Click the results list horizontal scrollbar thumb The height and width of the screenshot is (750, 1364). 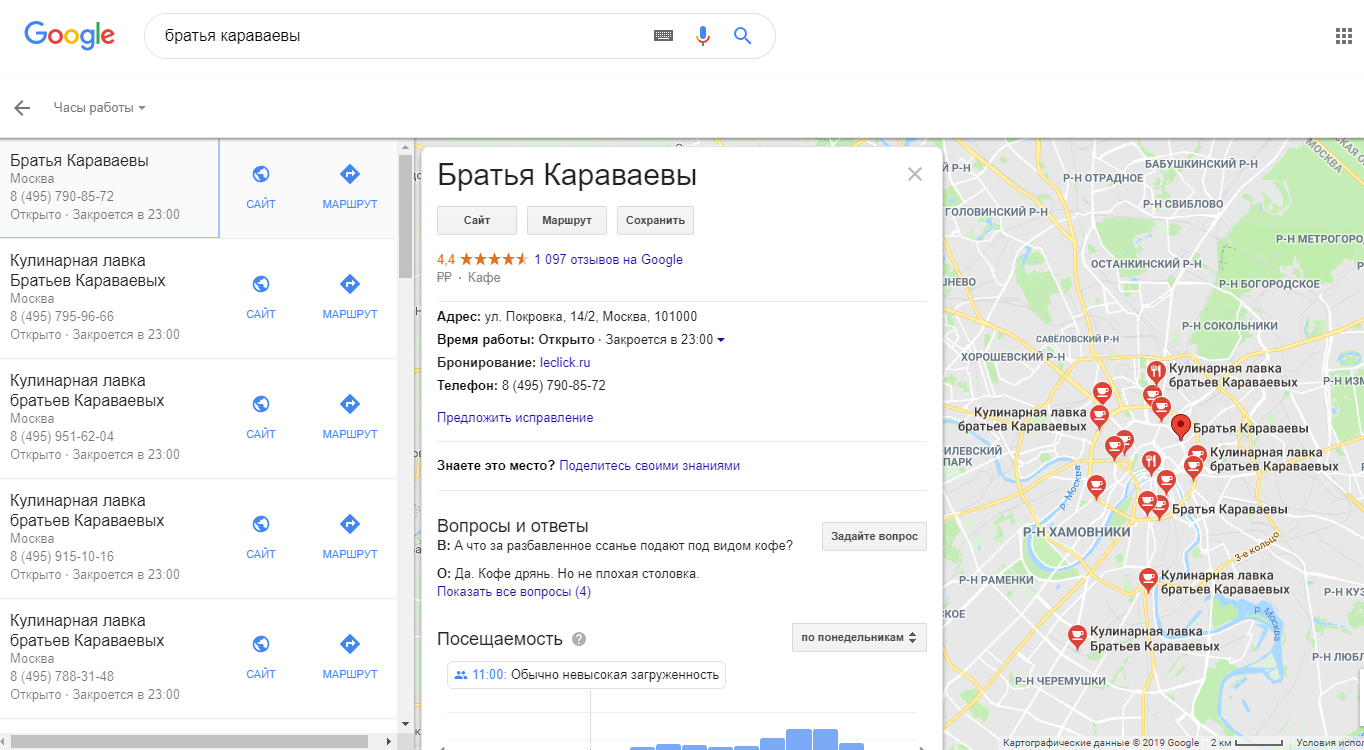coord(189,741)
